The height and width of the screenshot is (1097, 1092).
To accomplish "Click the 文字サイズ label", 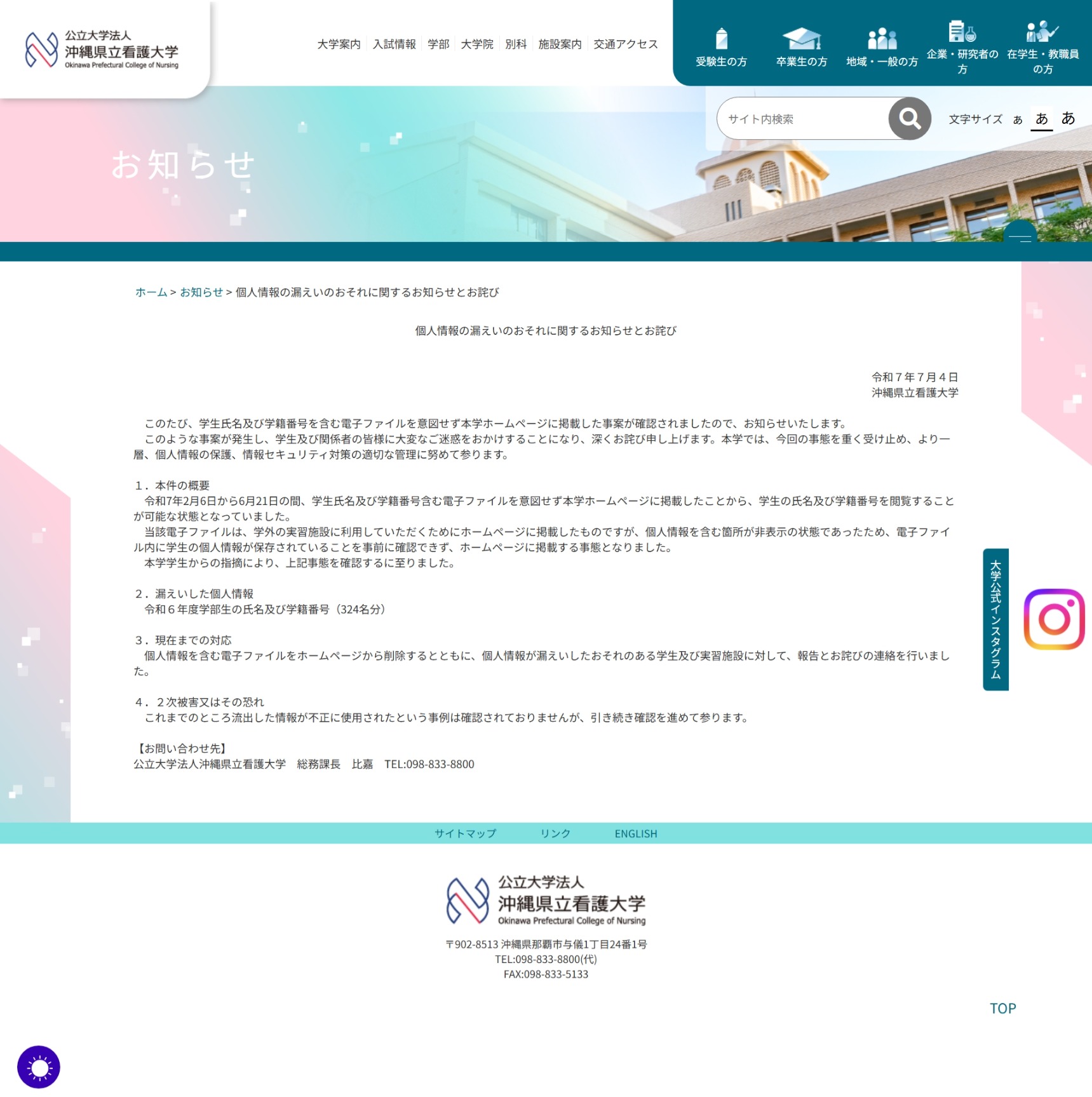I will (x=975, y=119).
